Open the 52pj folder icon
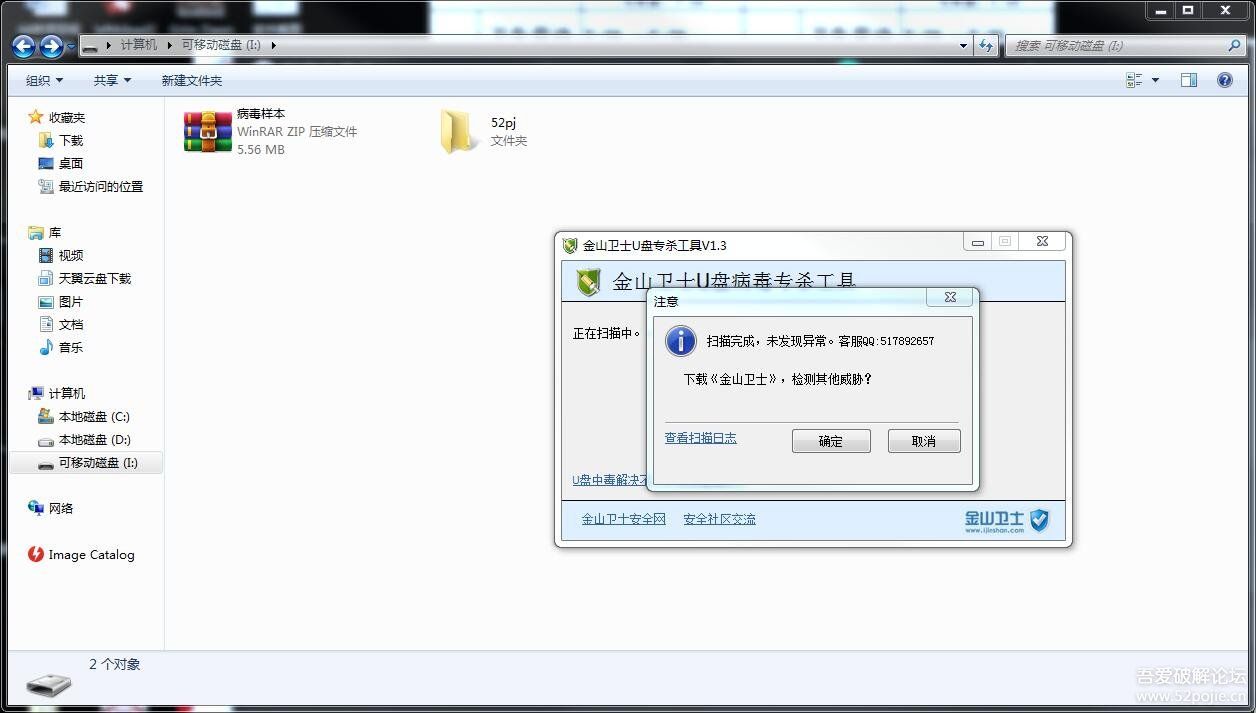 click(458, 131)
